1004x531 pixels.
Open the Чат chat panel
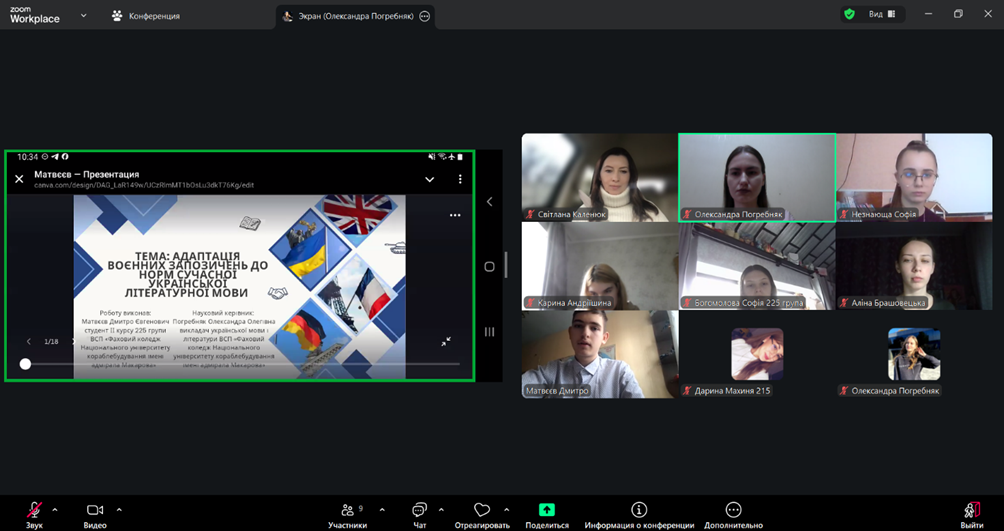point(419,510)
